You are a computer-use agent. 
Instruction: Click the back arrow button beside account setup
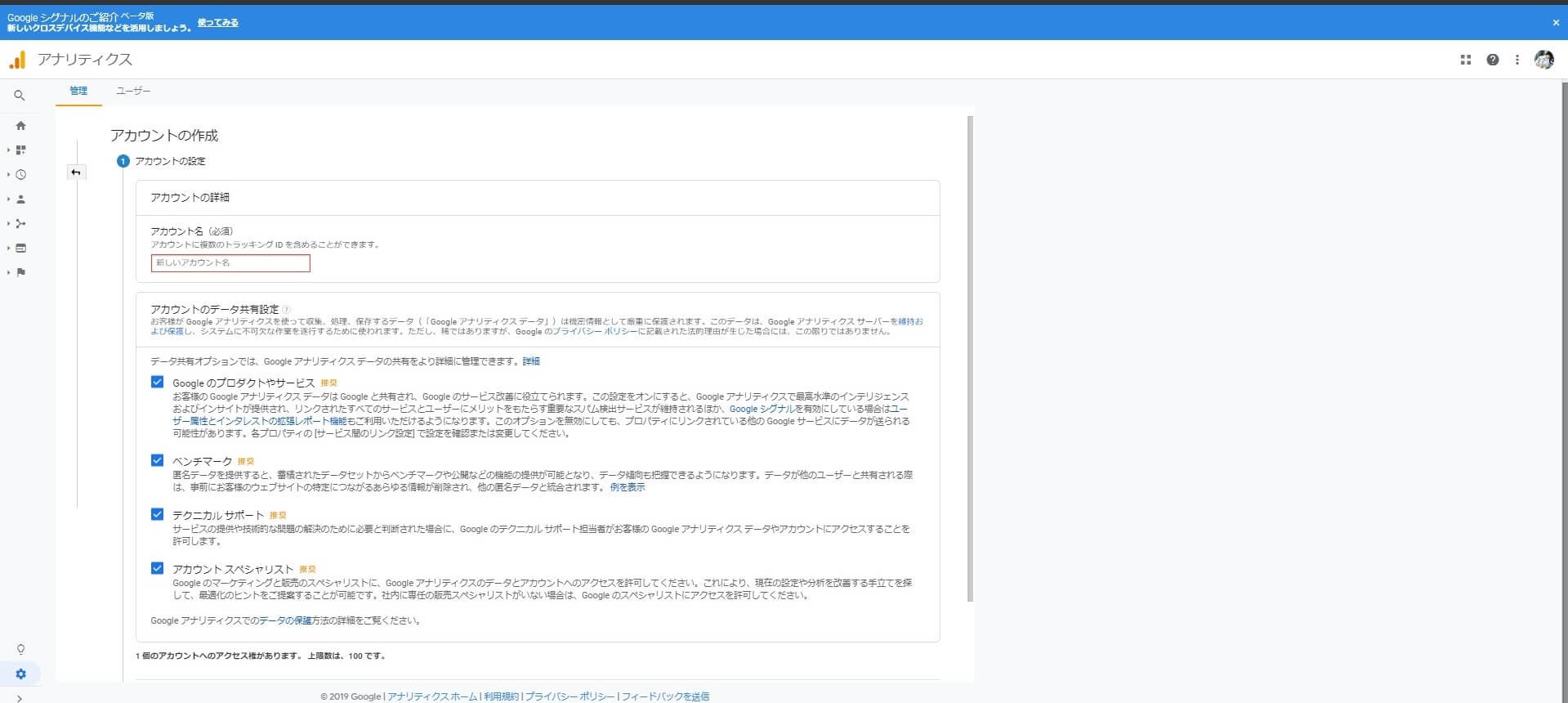coord(76,172)
